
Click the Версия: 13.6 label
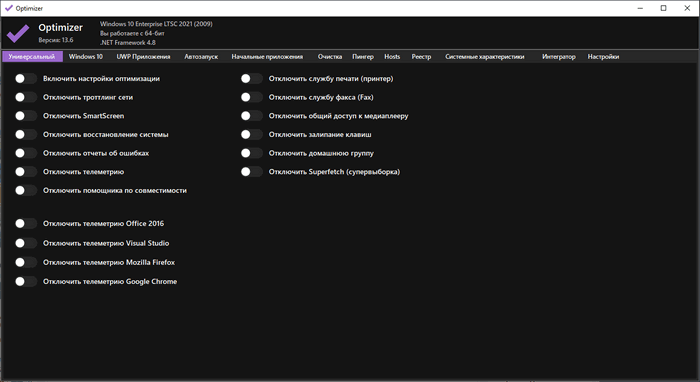(x=56, y=40)
